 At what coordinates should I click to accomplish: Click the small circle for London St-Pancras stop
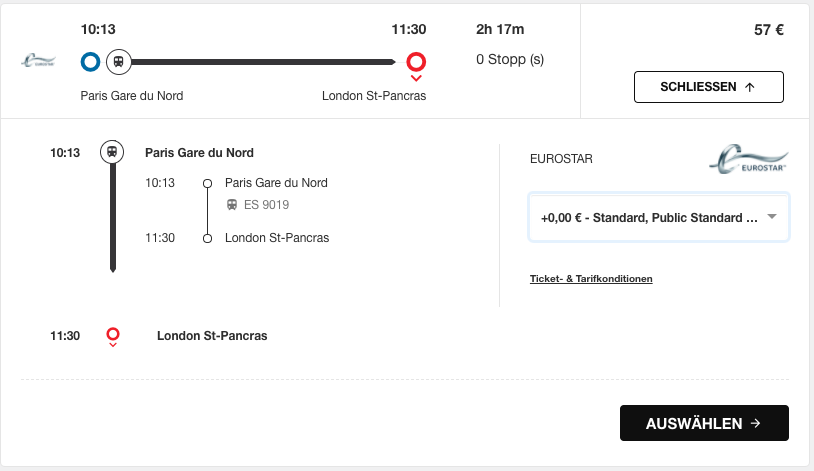pyautogui.click(x=207, y=238)
